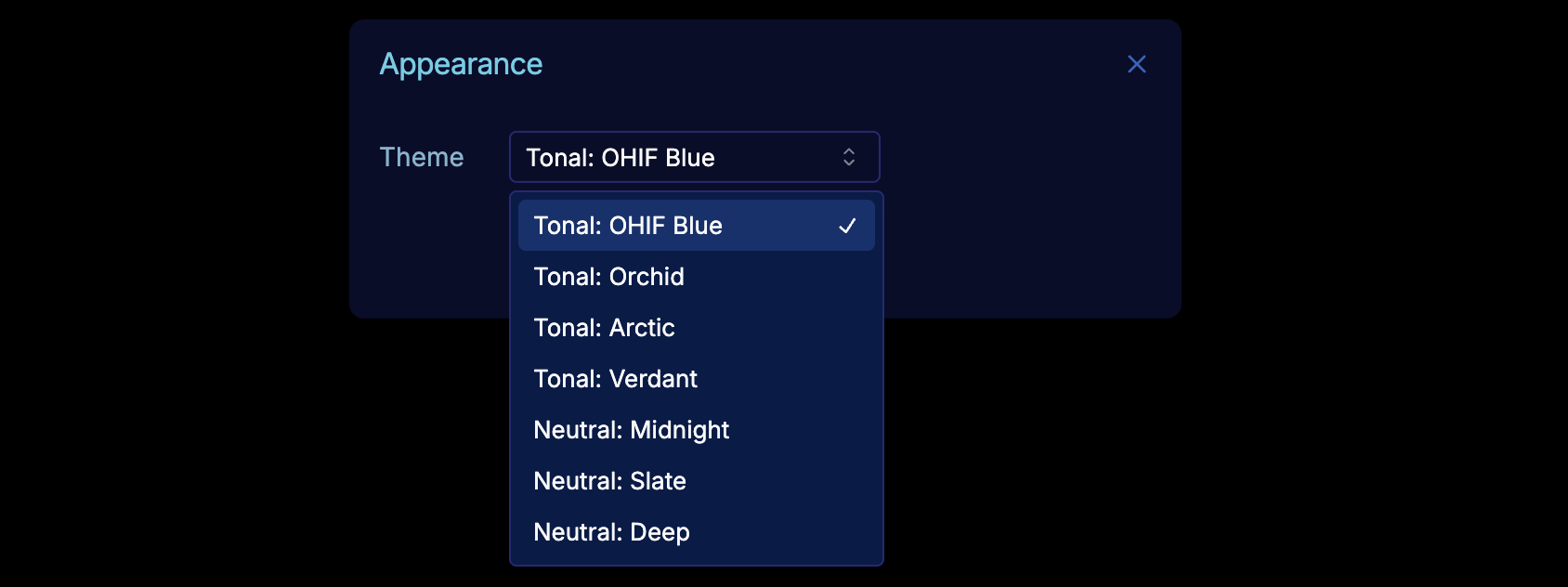The image size is (1568, 587).
Task: Pick the Tonal: Verdant theme
Action: point(696,379)
